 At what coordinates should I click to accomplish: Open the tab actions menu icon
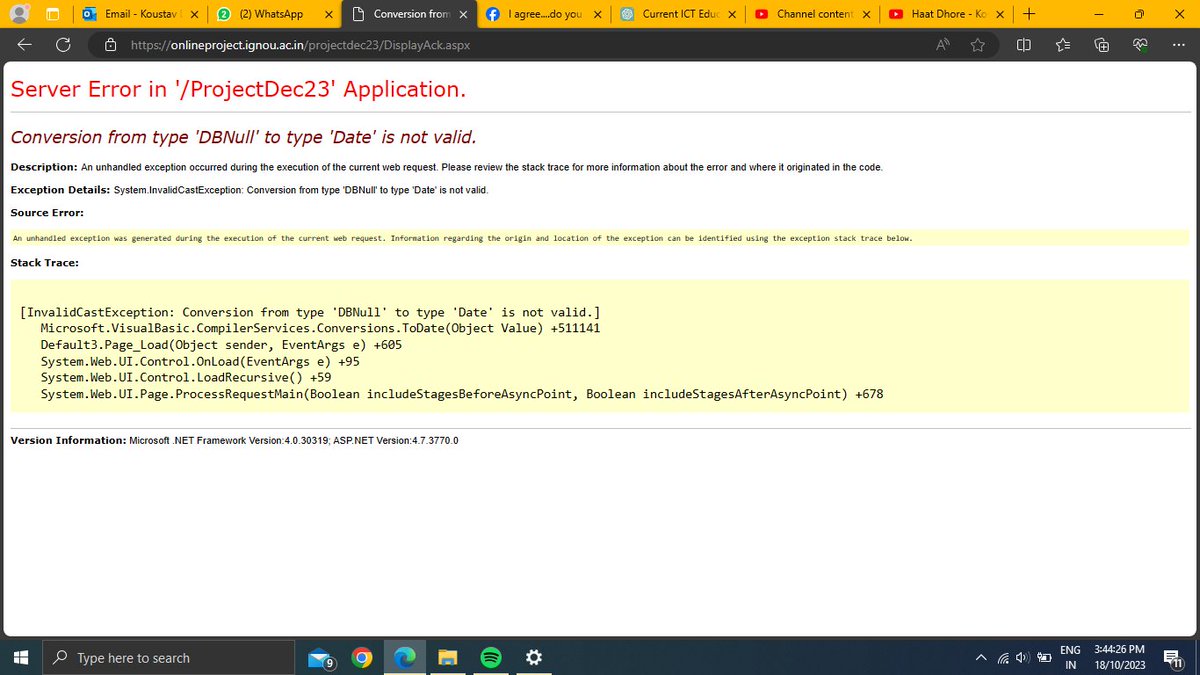pos(52,14)
